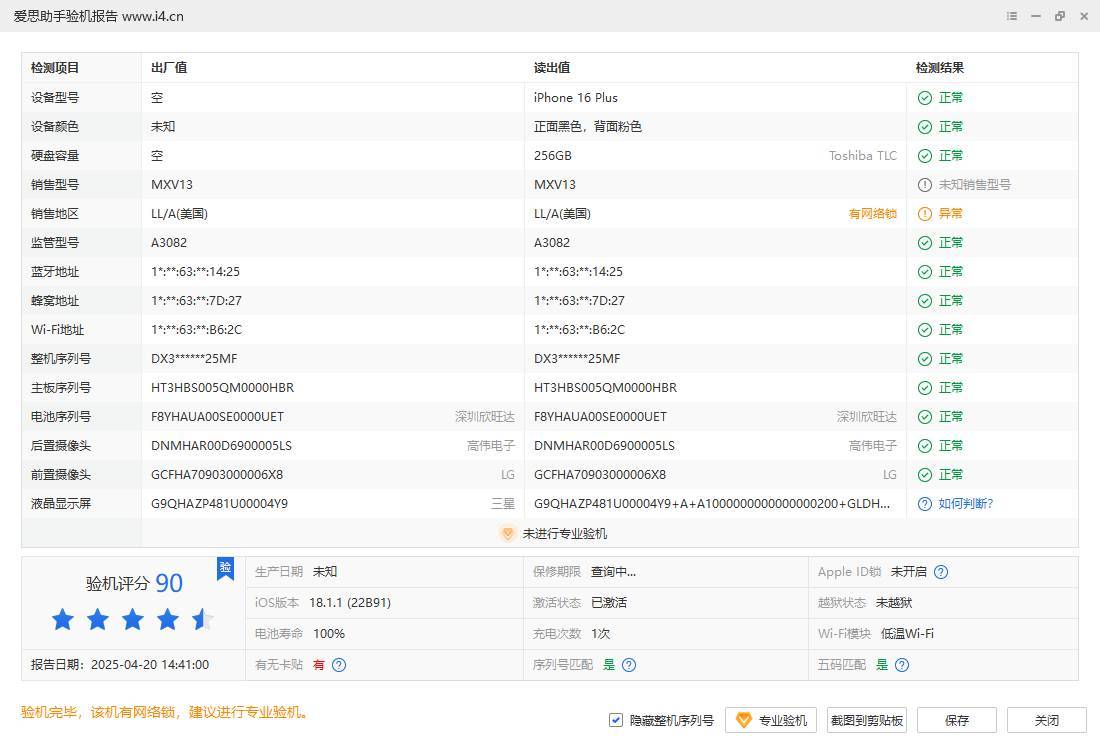The height and width of the screenshot is (749, 1100).
Task: Click the 电池寿命 100% value
Action: [x=329, y=634]
